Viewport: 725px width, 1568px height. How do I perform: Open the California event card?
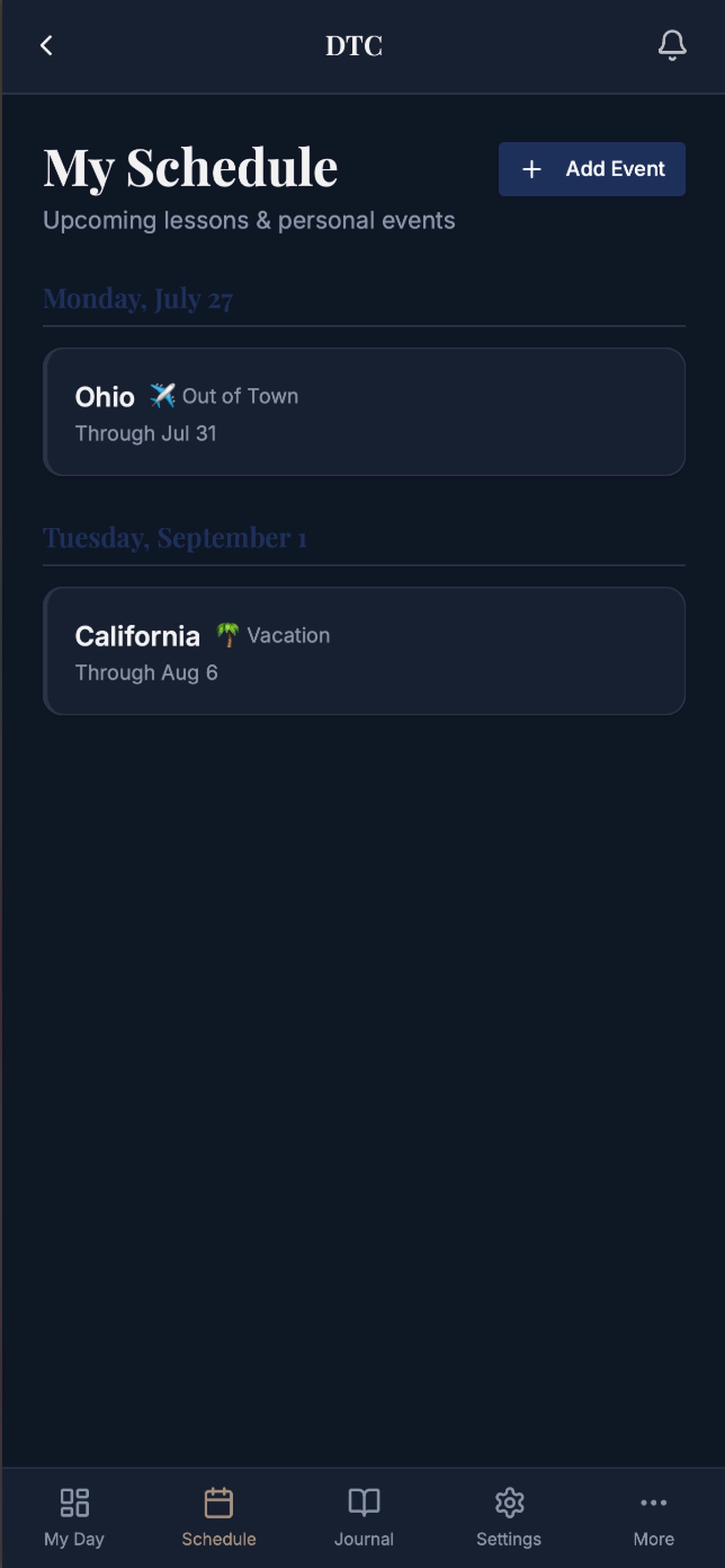click(x=364, y=651)
